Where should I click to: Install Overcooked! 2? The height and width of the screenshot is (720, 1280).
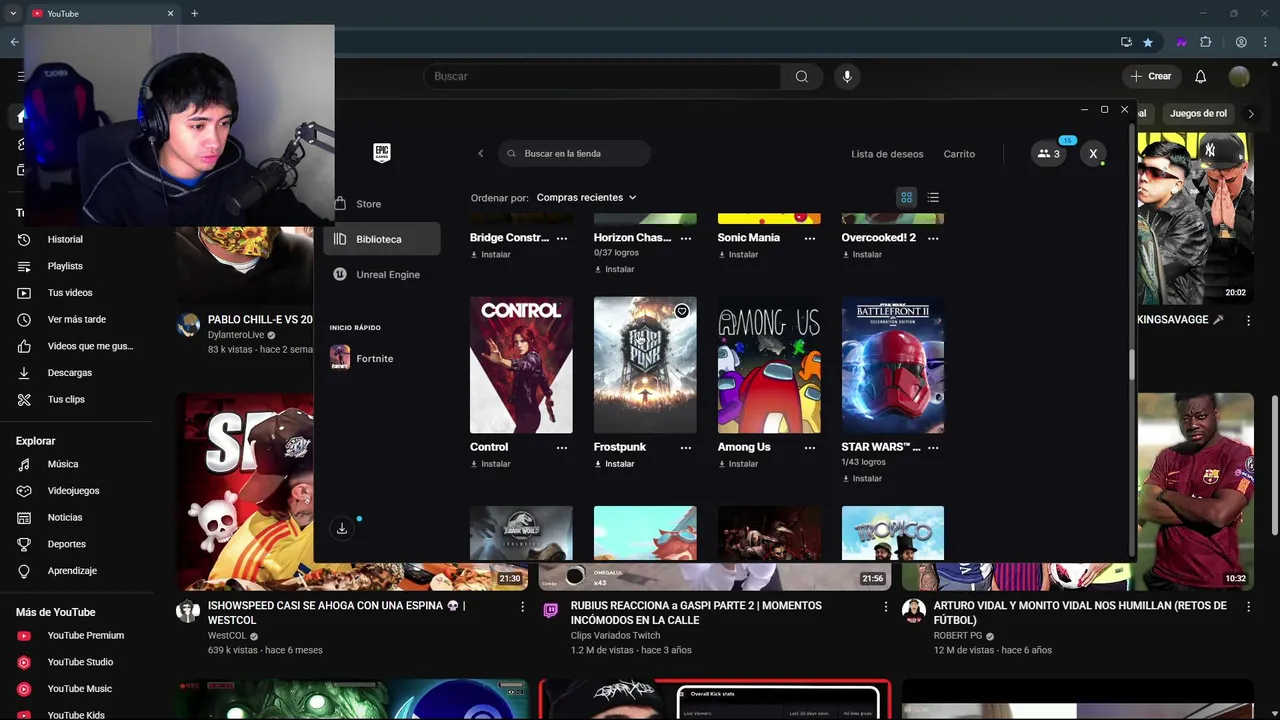pos(862,255)
